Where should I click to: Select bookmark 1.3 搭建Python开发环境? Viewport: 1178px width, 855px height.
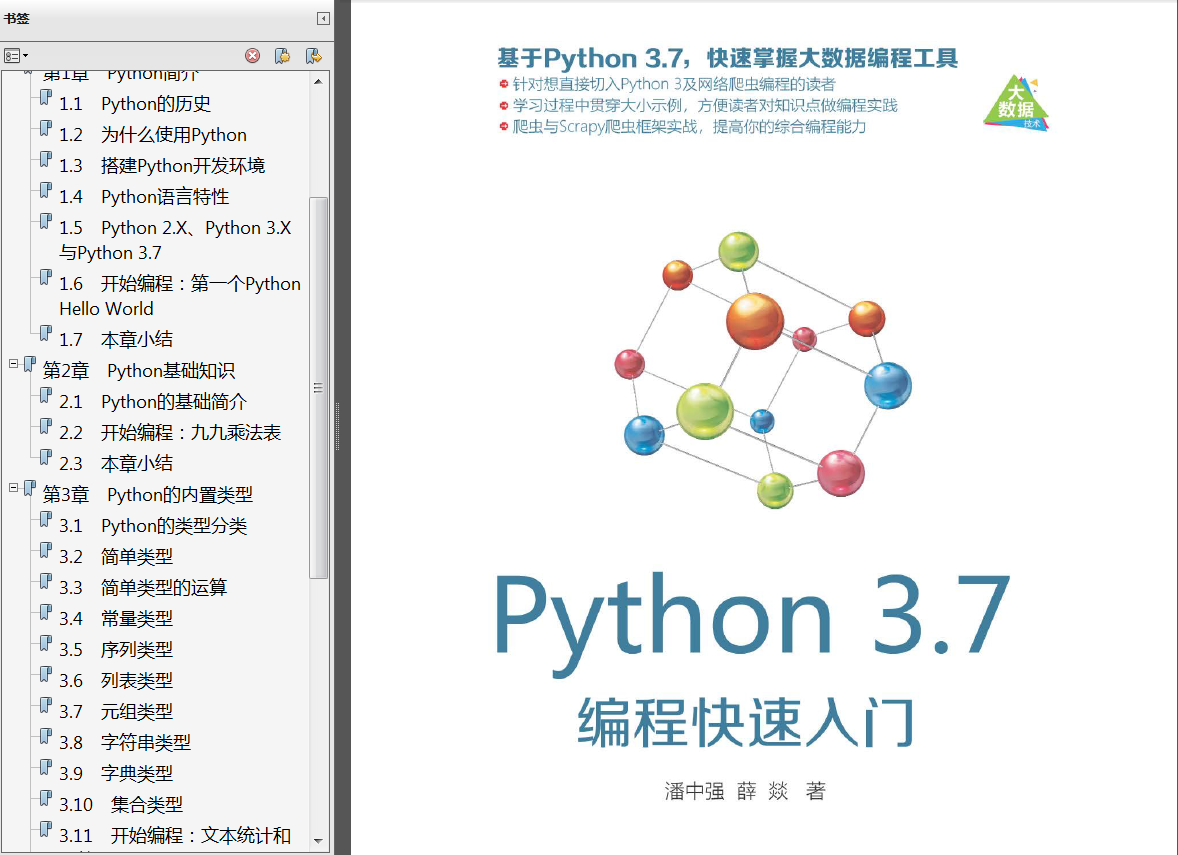click(162, 165)
